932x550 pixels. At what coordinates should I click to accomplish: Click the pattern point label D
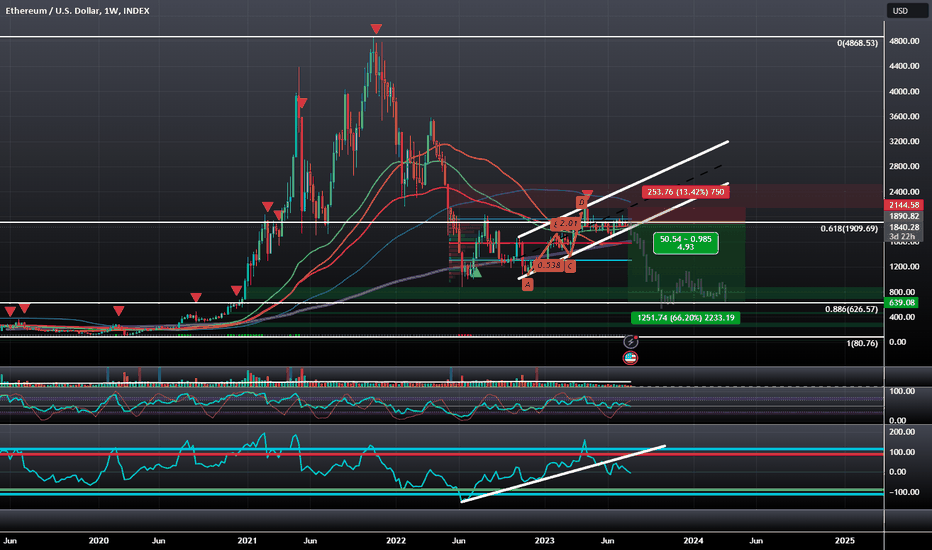[581, 203]
